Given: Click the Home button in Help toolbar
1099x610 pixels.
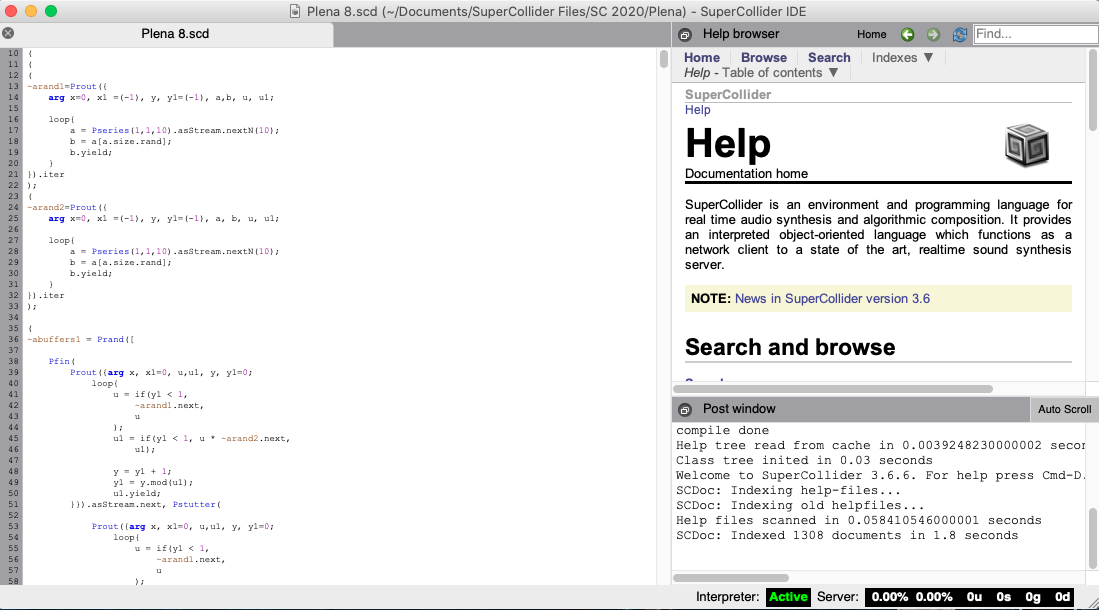Looking at the screenshot, I should pyautogui.click(x=871, y=34).
